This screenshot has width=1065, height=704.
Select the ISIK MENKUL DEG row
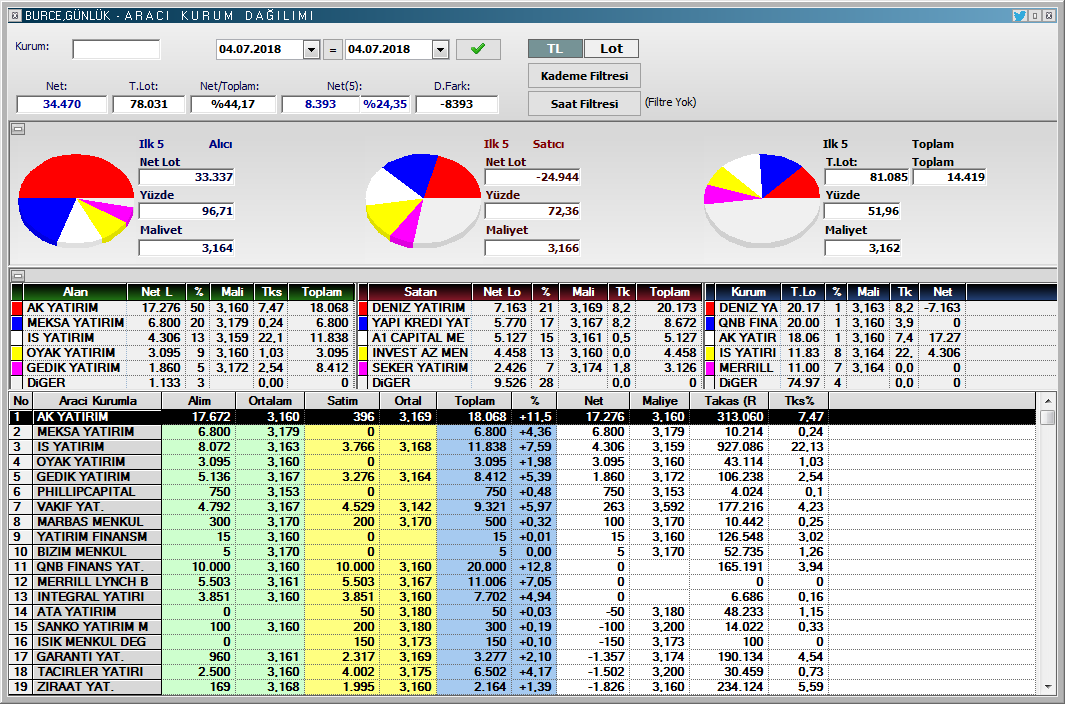[x=523, y=641]
